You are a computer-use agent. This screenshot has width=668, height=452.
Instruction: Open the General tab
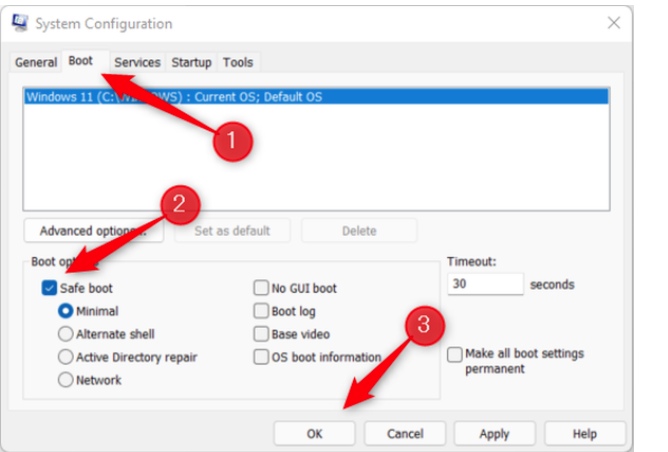(x=36, y=62)
